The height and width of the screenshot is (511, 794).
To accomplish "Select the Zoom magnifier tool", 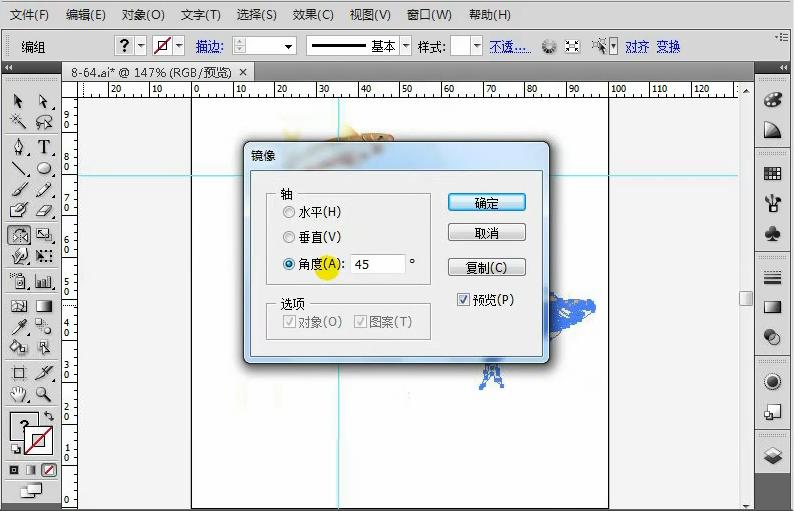I will pyautogui.click(x=44, y=394).
